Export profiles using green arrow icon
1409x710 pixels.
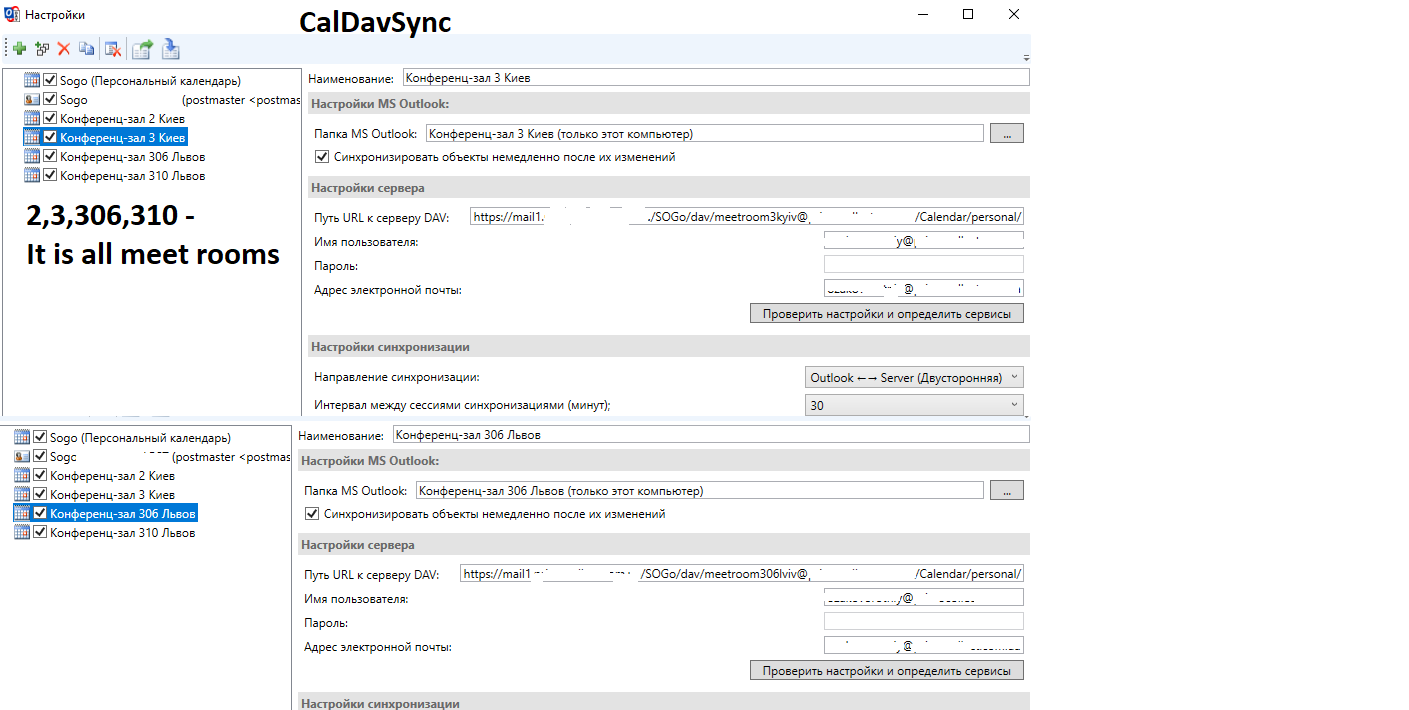(142, 48)
